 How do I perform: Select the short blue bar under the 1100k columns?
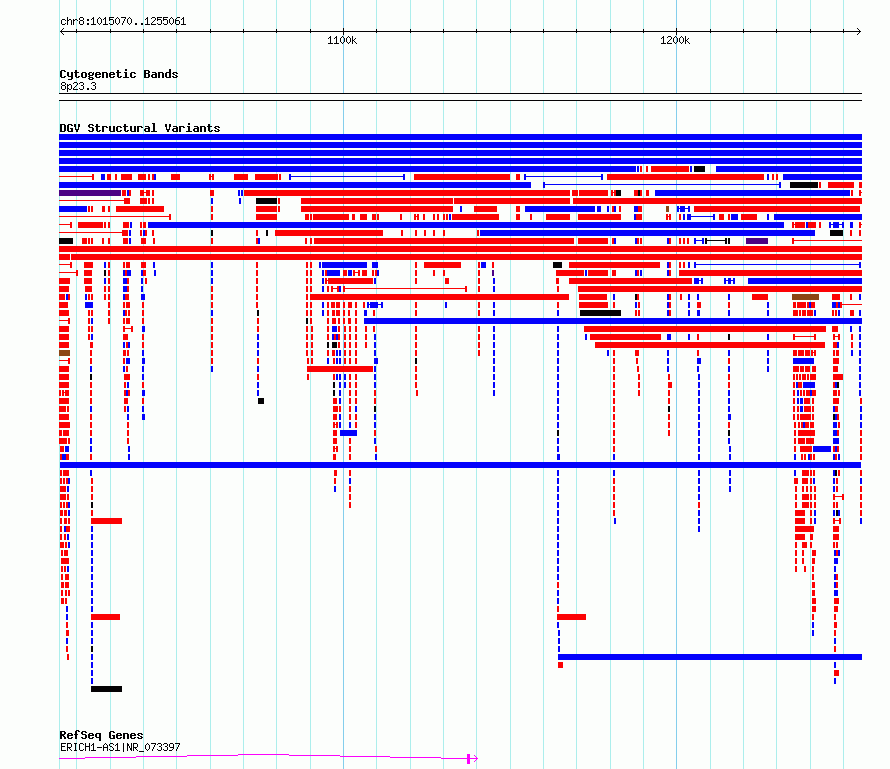coord(349,433)
